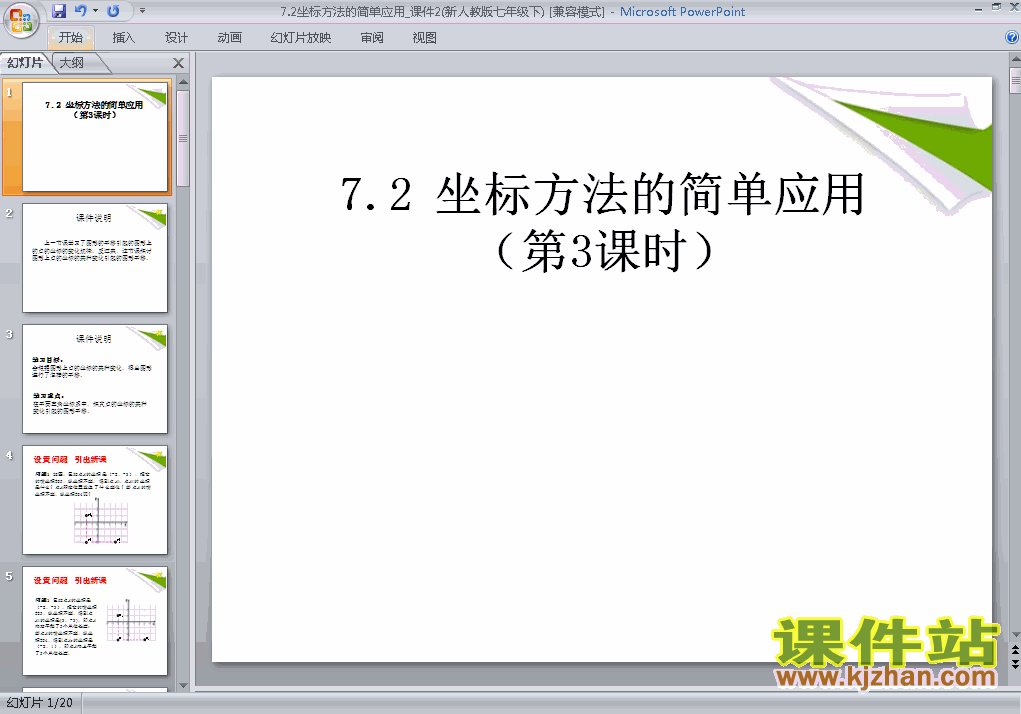Screen dimensions: 1021x714
Task: Click status bar 幻灯片 1/20 indicator
Action: 40,703
